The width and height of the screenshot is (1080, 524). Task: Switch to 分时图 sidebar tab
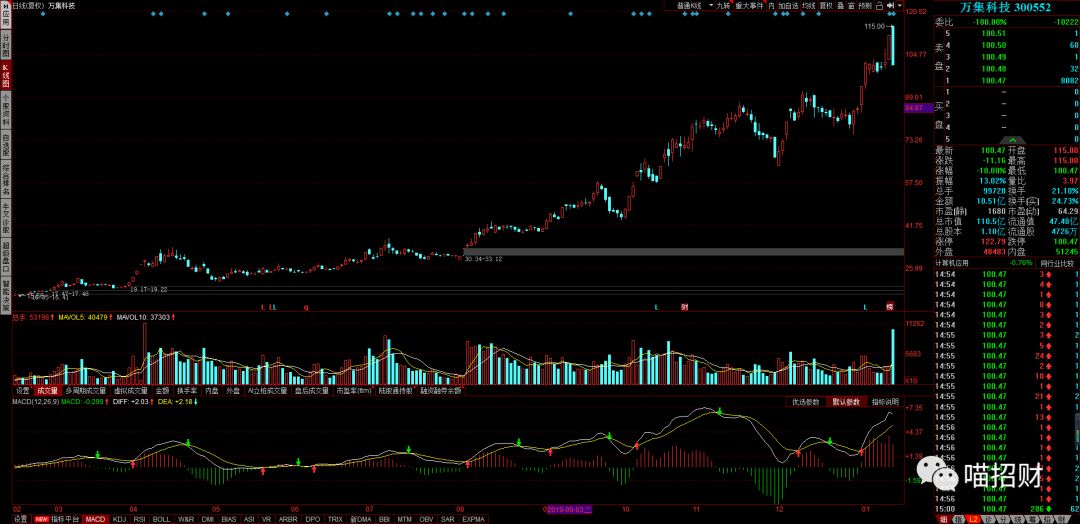pyautogui.click(x=6, y=45)
